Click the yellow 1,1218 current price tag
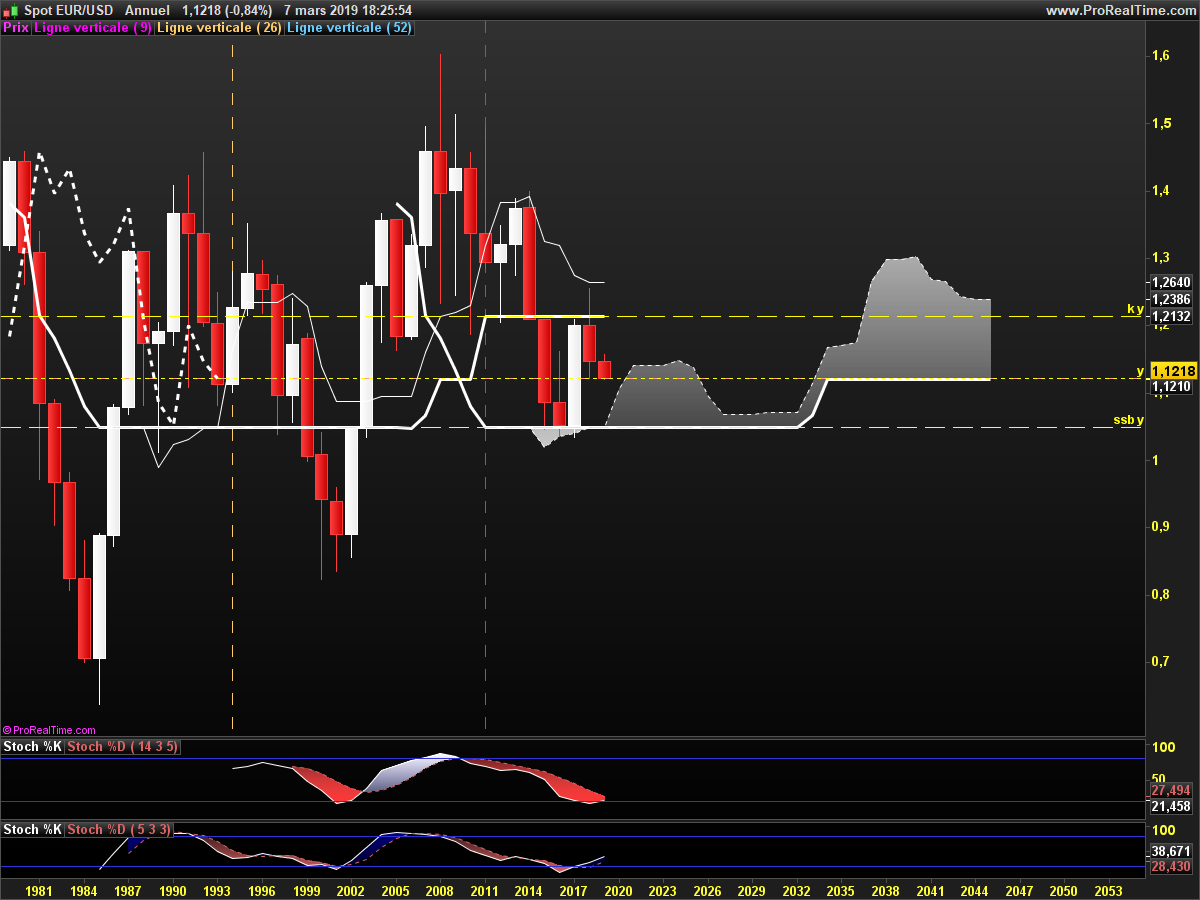This screenshot has height=900, width=1200. [x=1172, y=370]
